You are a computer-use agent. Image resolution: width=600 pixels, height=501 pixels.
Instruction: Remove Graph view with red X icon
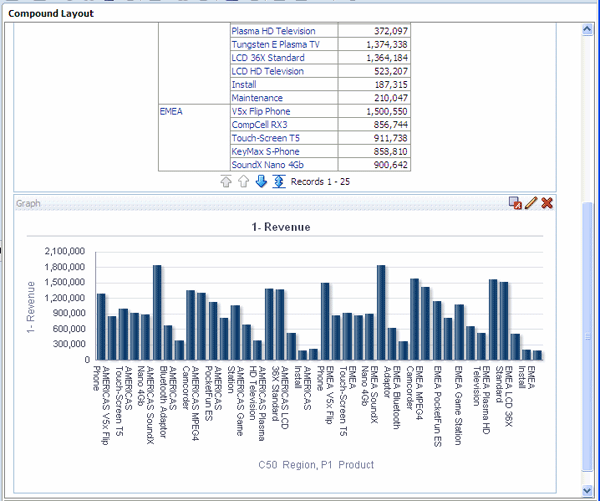click(x=547, y=203)
